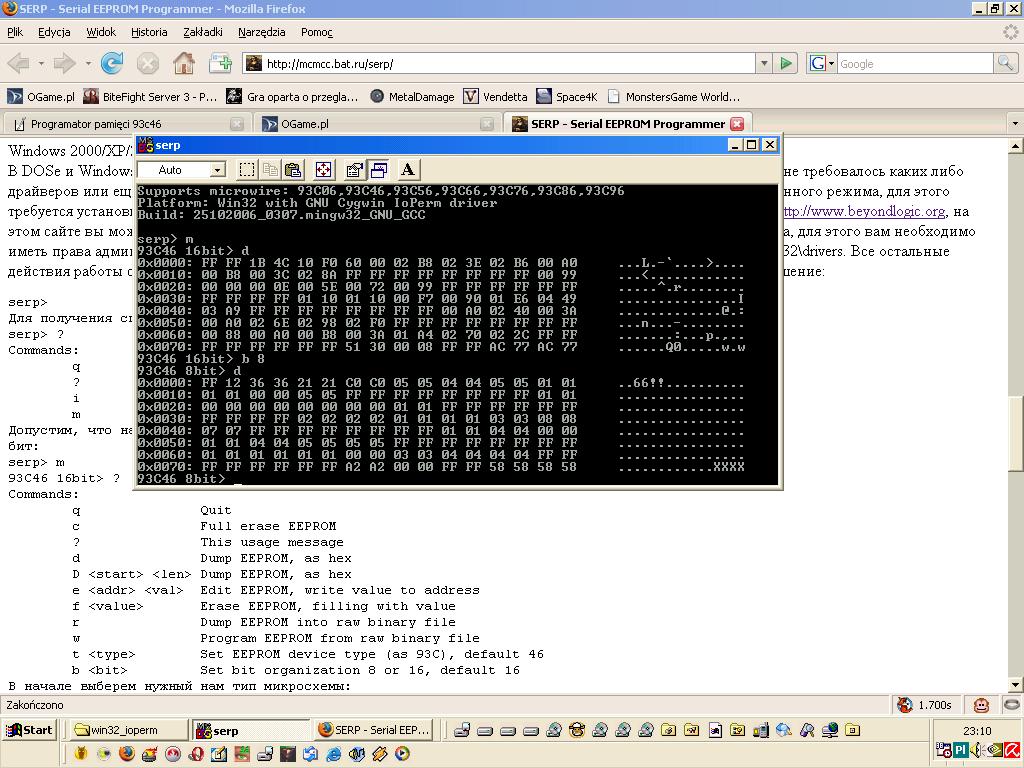The image size is (1024, 768).
Task: Open the MetalDamage bookmark
Action: (x=412, y=97)
